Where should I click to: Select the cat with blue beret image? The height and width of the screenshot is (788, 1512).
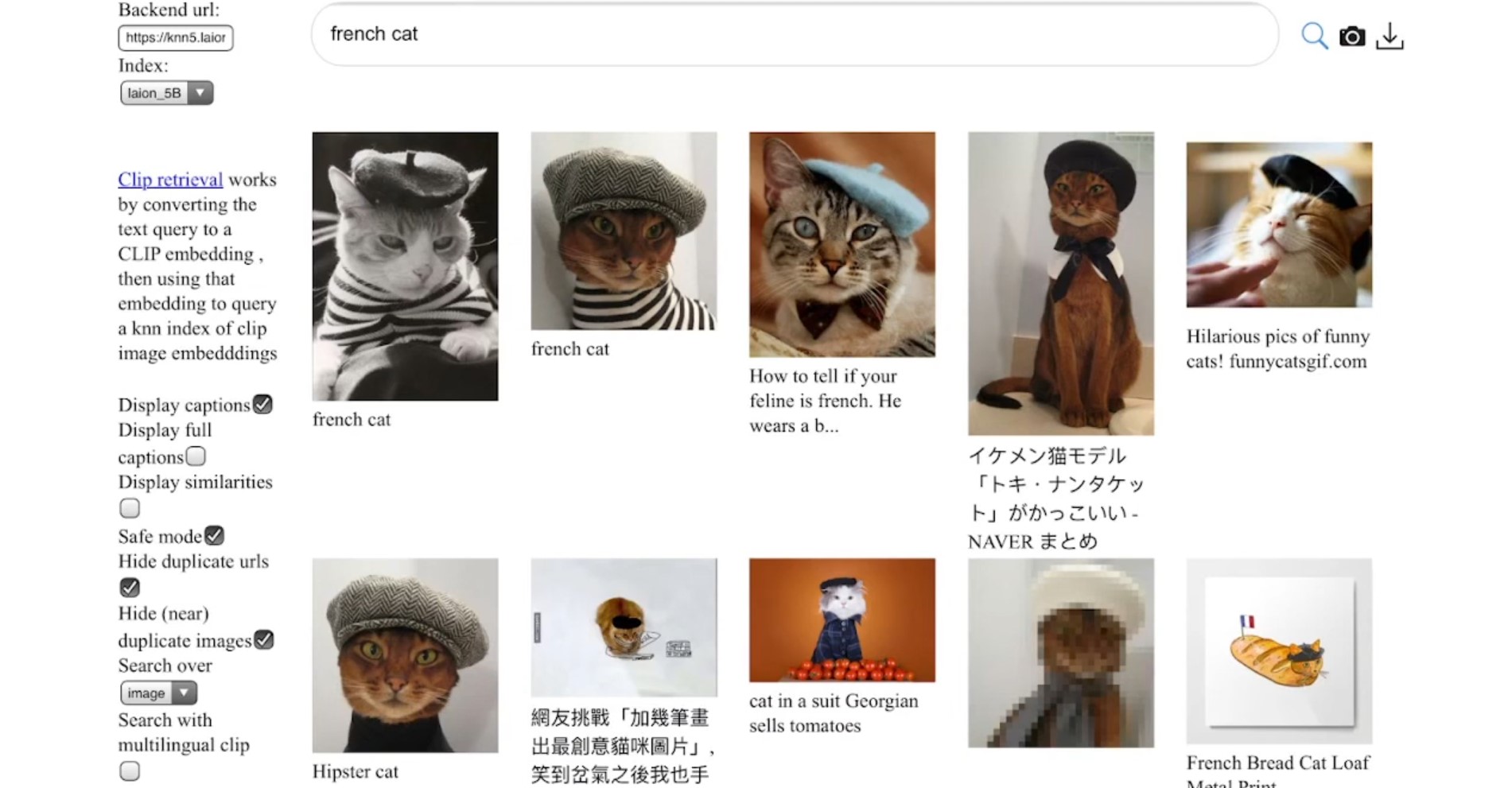tap(842, 245)
